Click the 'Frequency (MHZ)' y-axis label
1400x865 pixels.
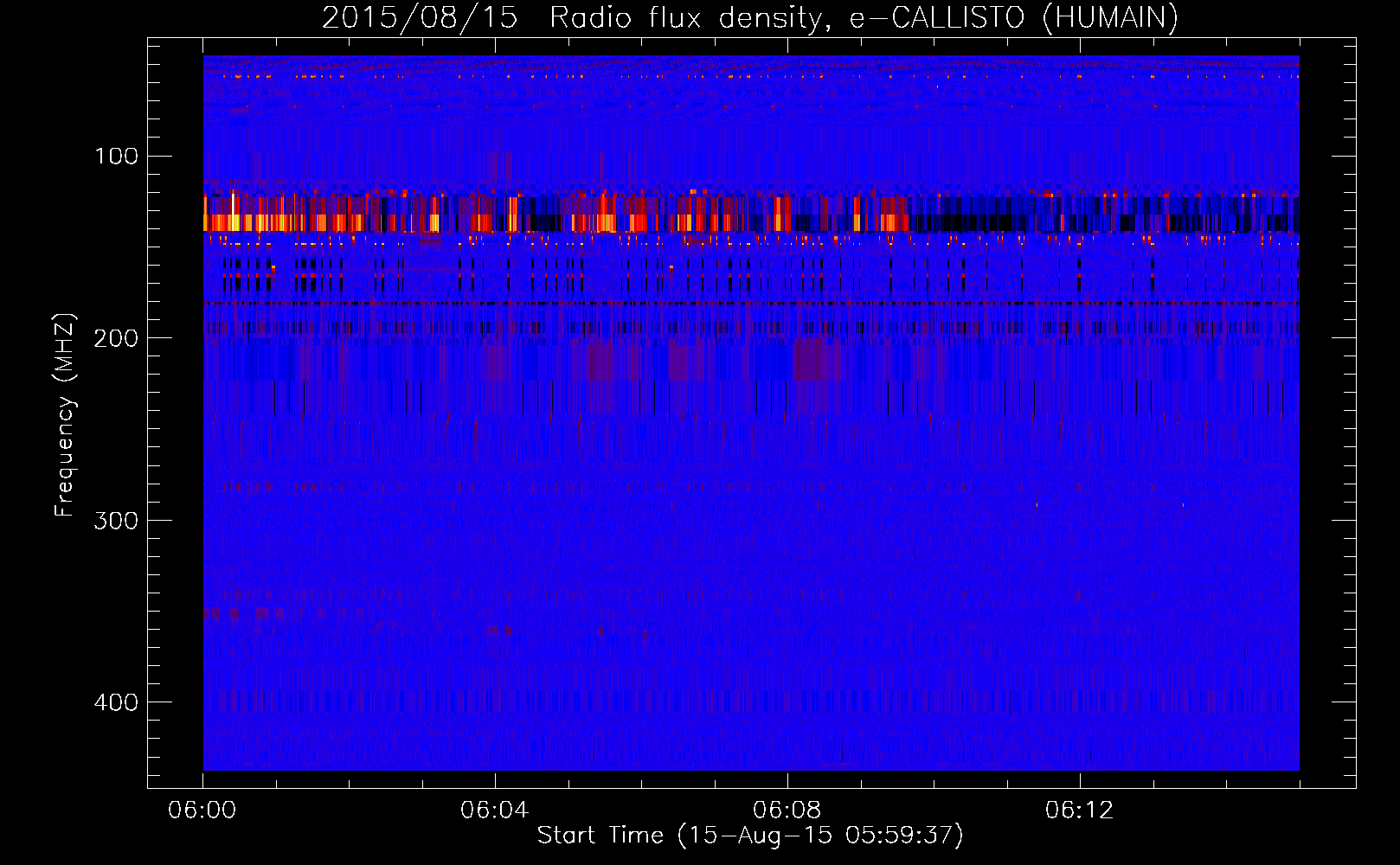coord(65,415)
